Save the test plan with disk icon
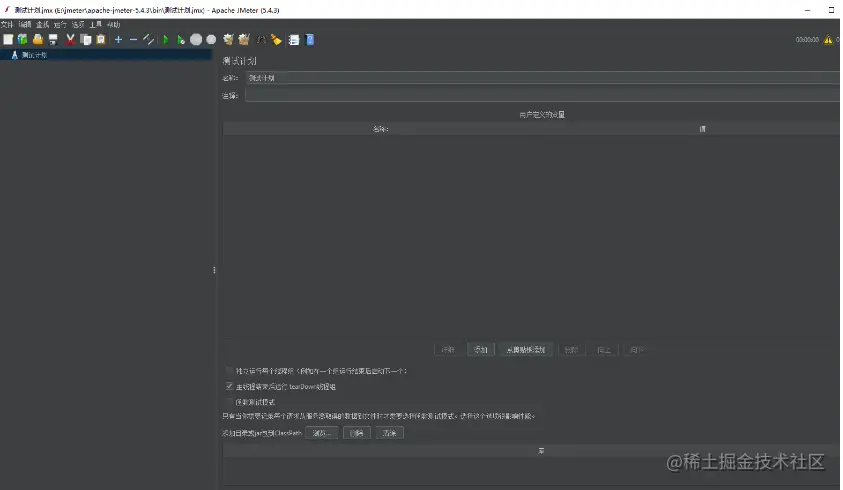The height and width of the screenshot is (490, 843). [x=53, y=39]
